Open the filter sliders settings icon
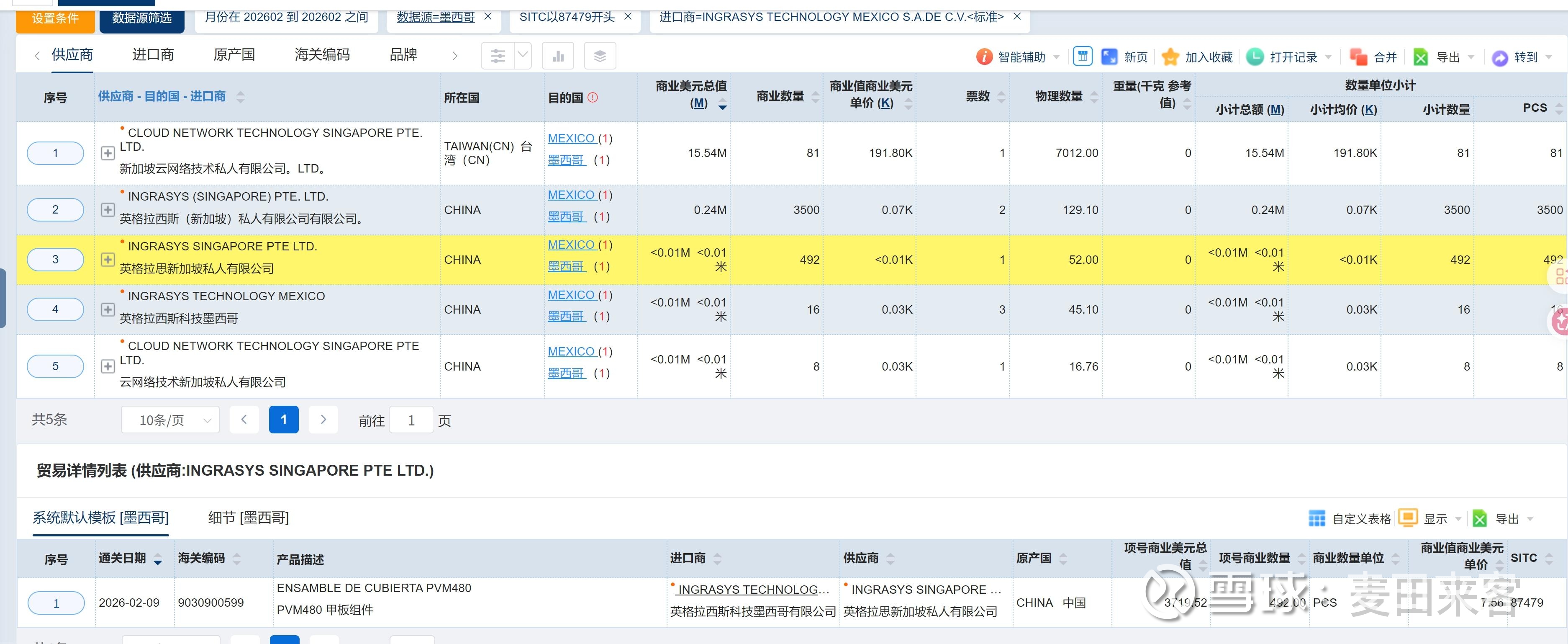 click(x=497, y=57)
